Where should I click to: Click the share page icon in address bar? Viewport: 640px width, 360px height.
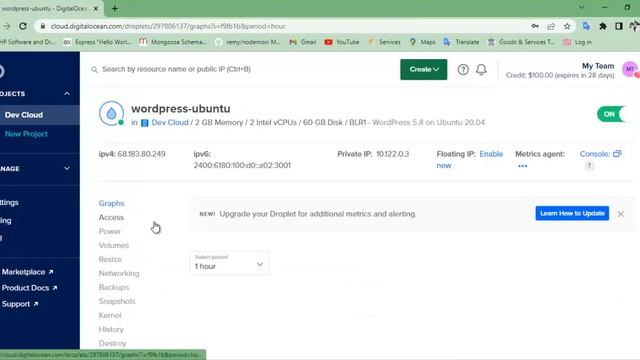point(551,26)
